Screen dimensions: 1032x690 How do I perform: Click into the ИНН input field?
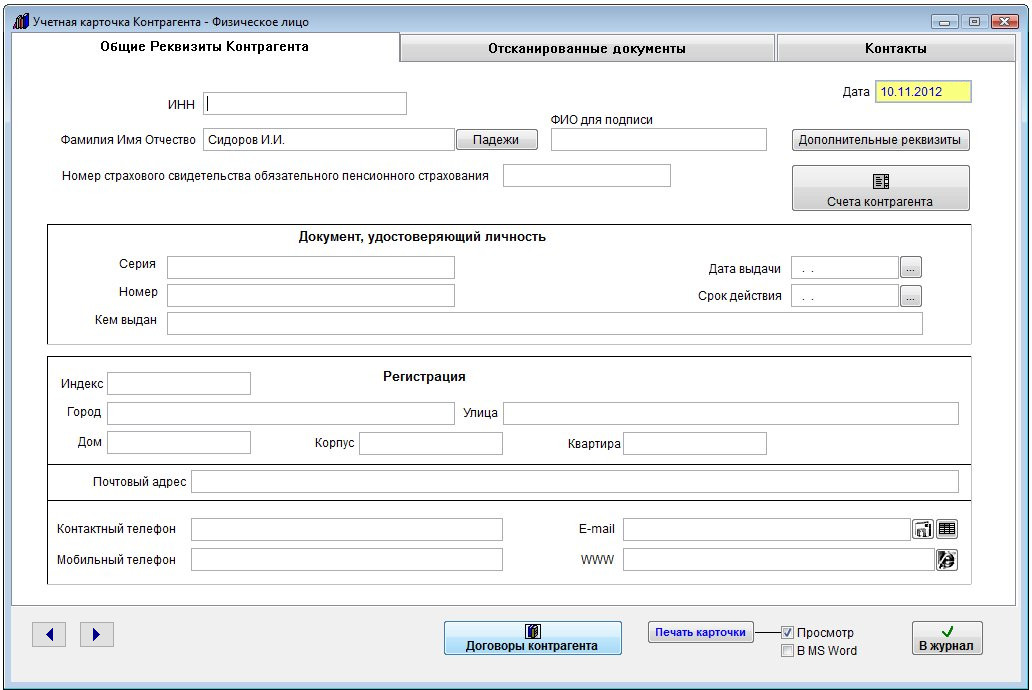(305, 104)
